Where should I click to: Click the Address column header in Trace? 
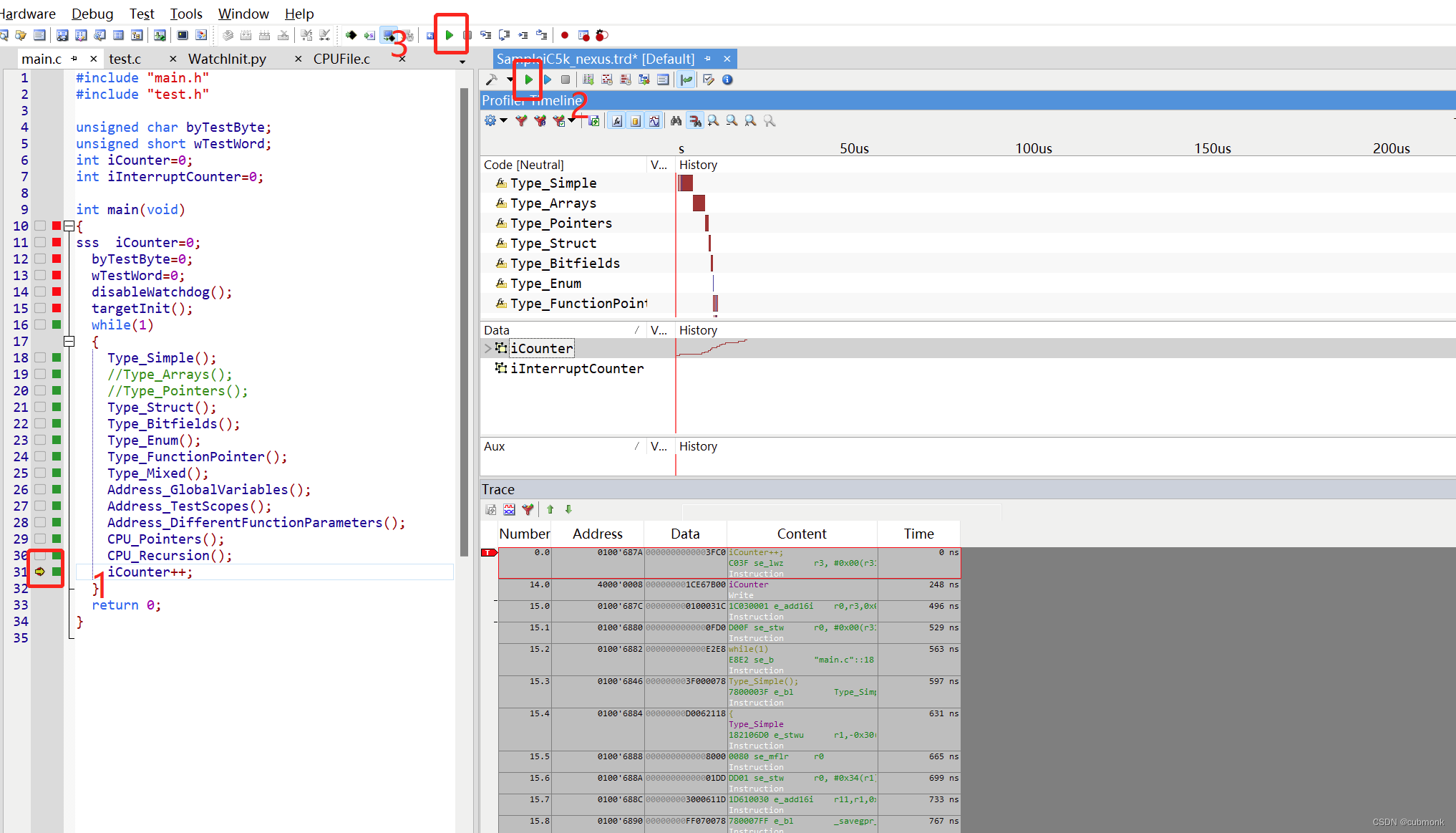[x=597, y=534]
